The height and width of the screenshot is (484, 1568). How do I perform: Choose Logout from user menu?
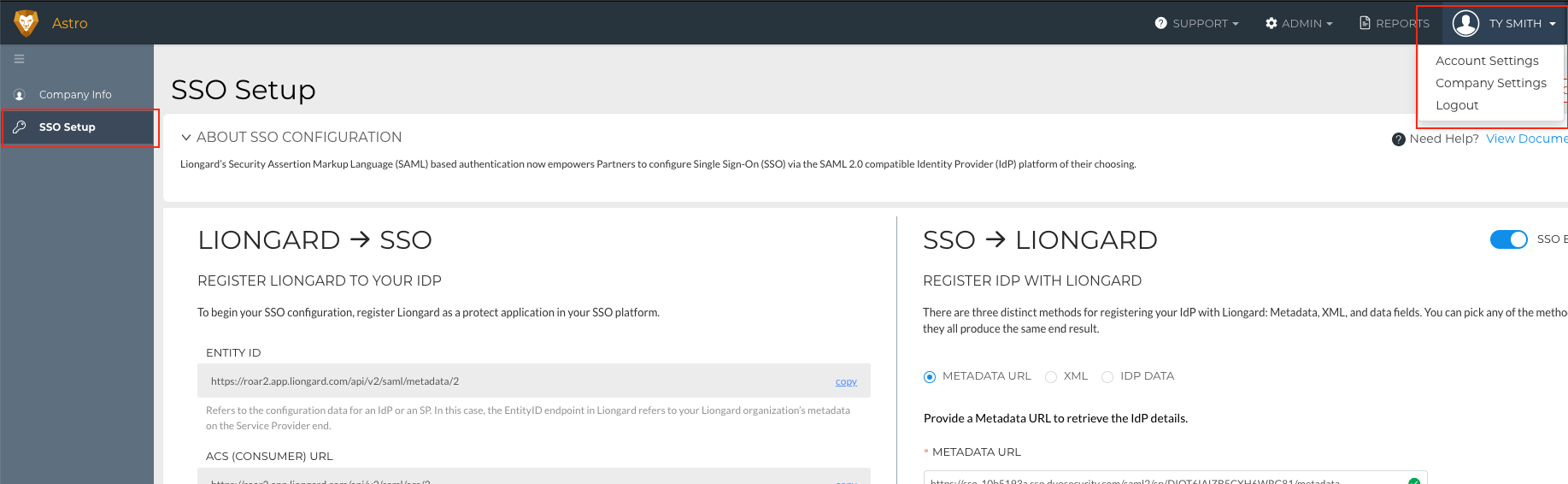point(1457,105)
